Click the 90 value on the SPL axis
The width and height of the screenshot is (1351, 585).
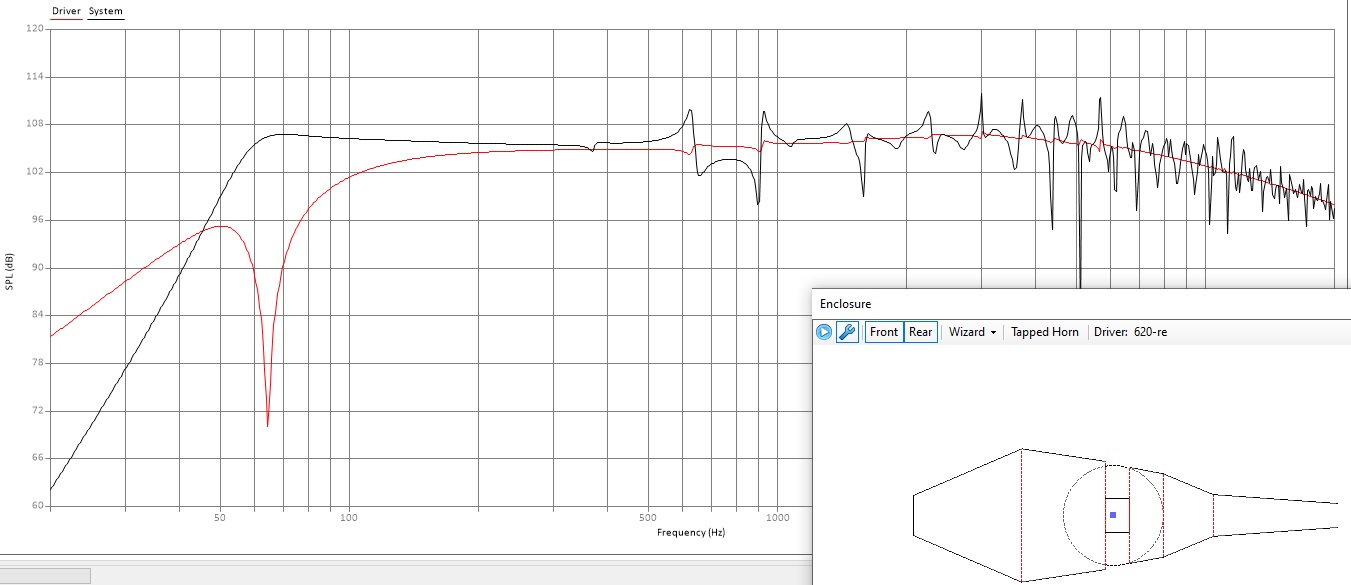click(38, 268)
